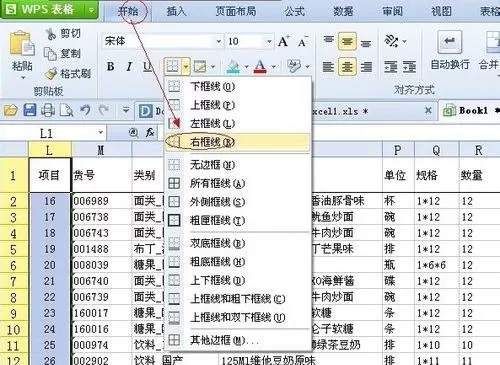Click the redo arrow icon

104,110
